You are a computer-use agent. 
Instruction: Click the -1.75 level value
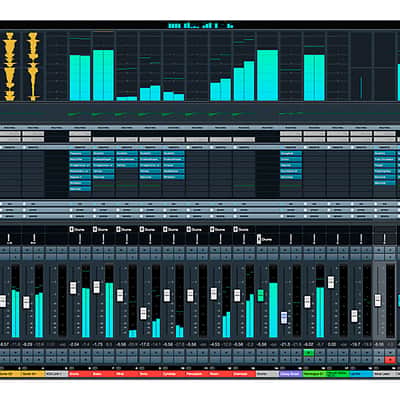click(98, 344)
